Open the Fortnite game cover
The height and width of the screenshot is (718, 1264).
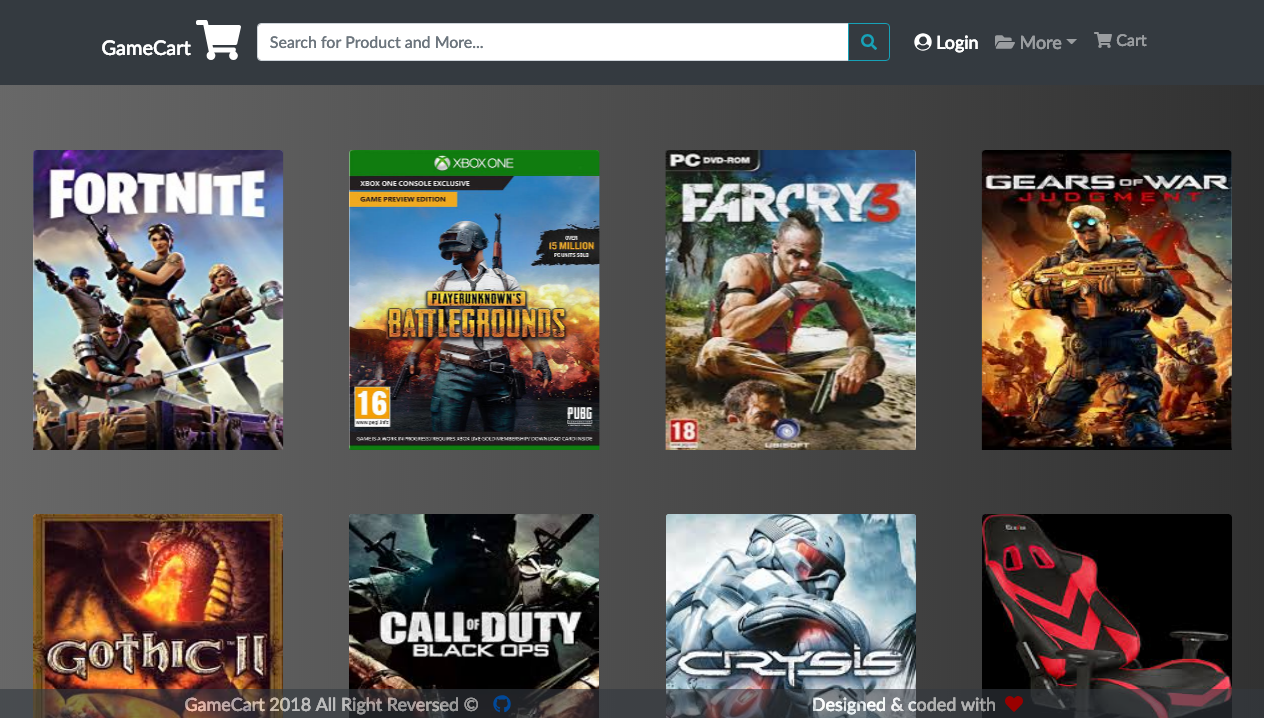[158, 299]
